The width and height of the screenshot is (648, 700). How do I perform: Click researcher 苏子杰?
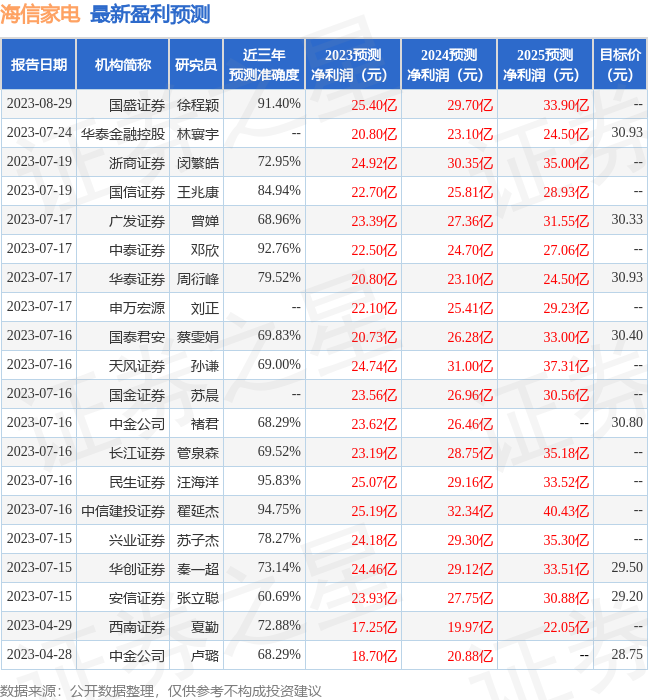tap(198, 540)
